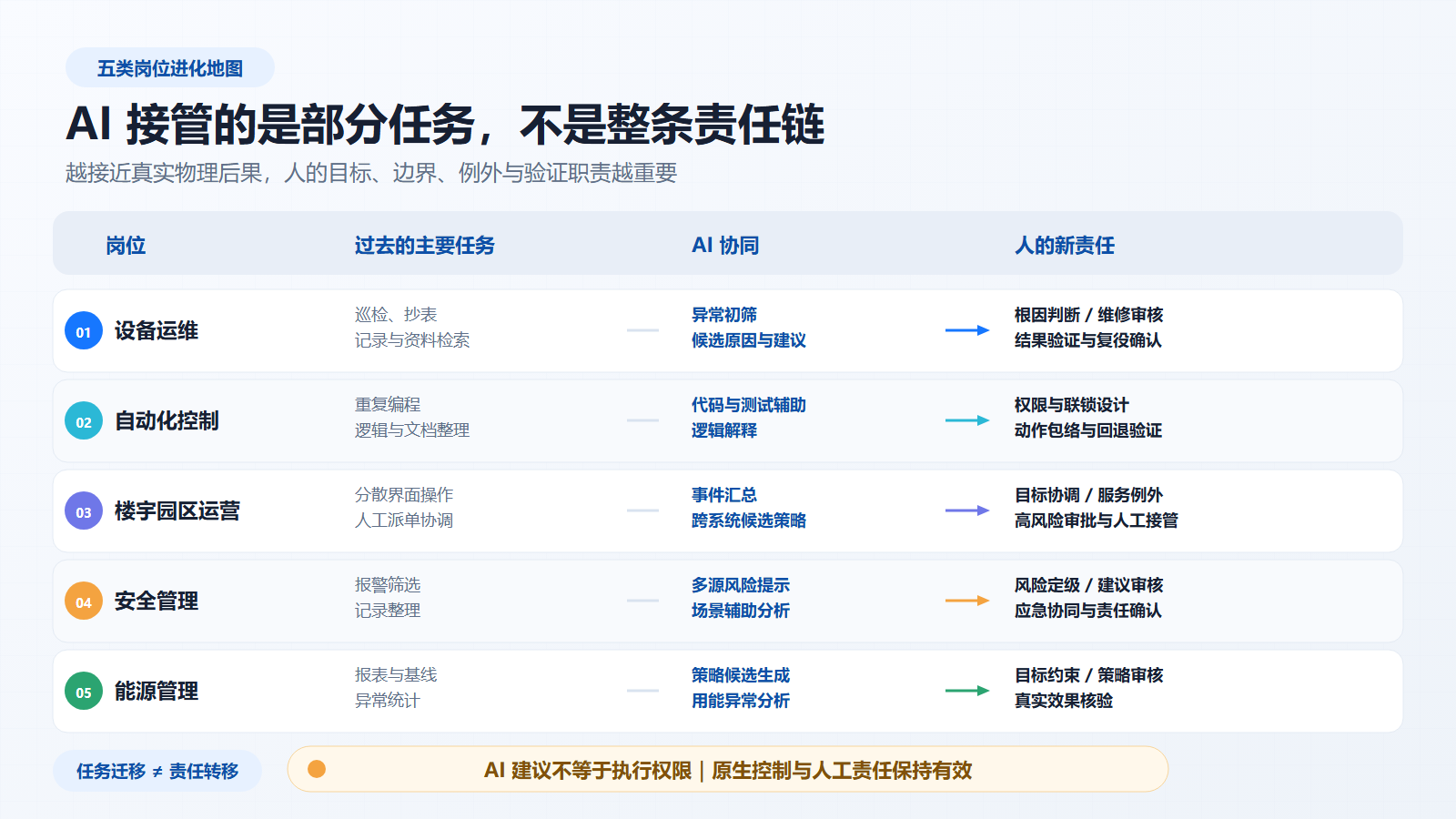Click the teal 02 badge for 自动化控制

pos(84,420)
